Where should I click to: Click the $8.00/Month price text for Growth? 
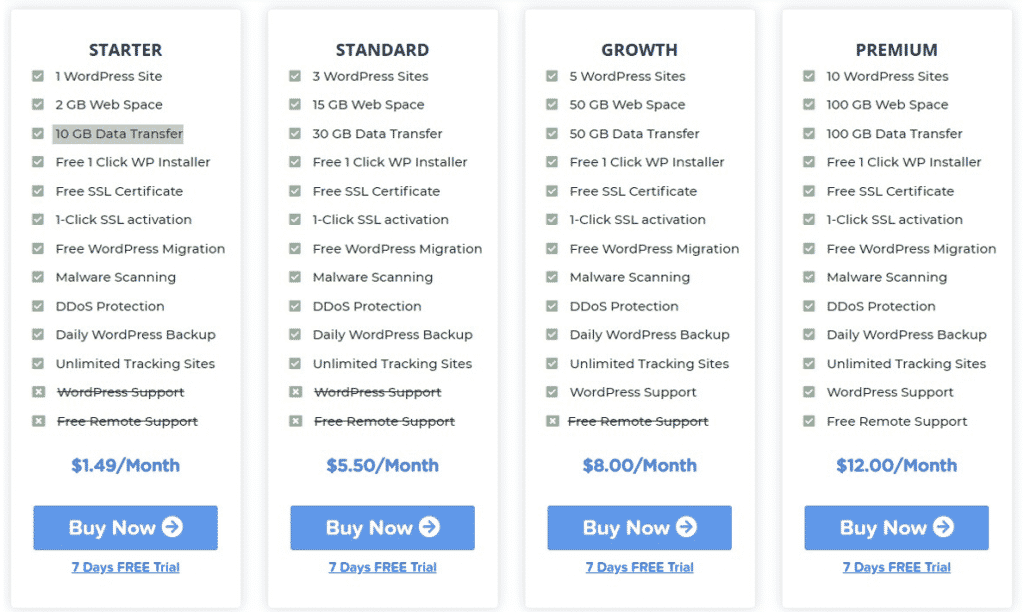pos(639,465)
